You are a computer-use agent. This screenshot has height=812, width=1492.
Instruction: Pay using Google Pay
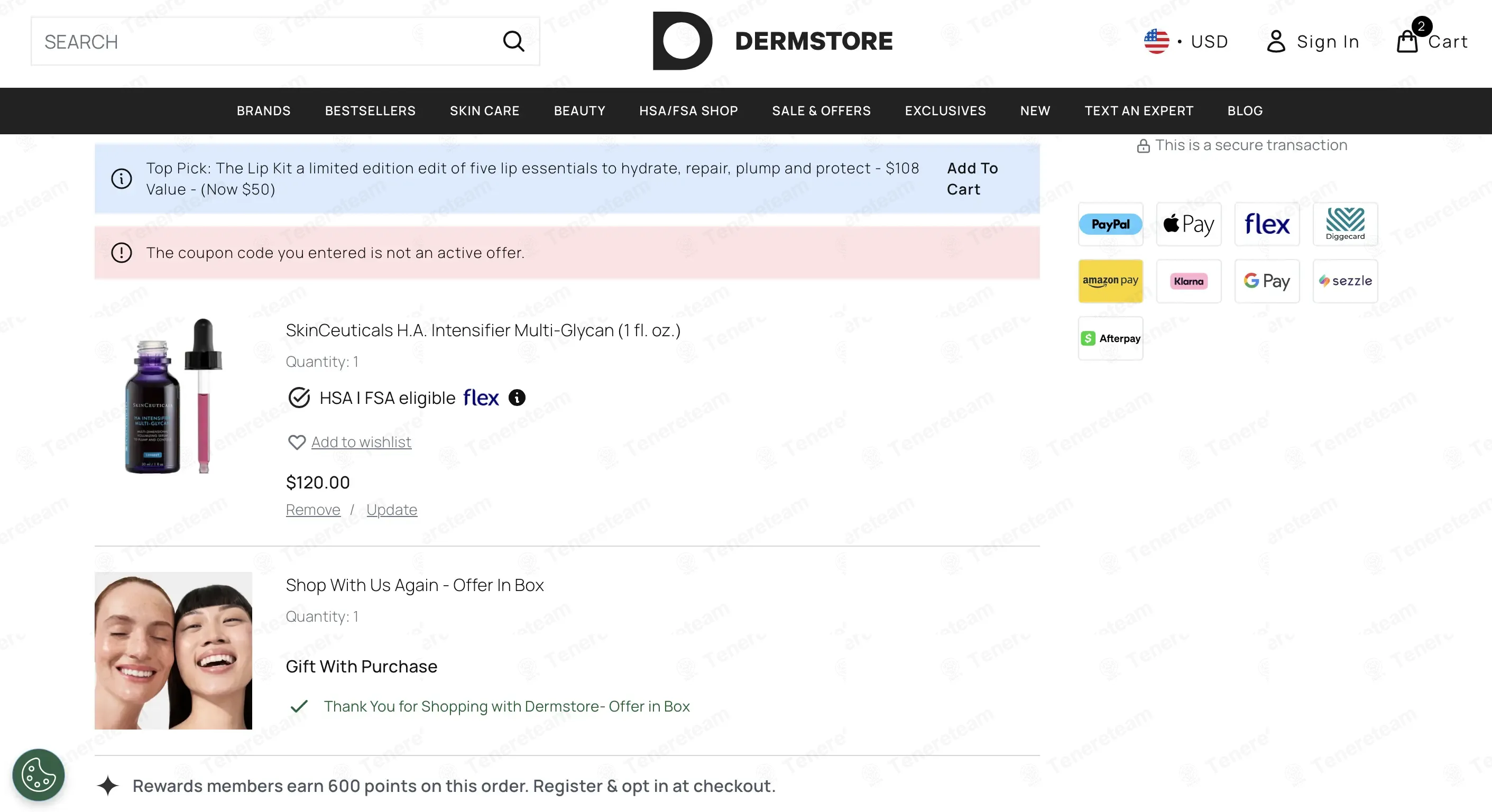pos(1267,281)
